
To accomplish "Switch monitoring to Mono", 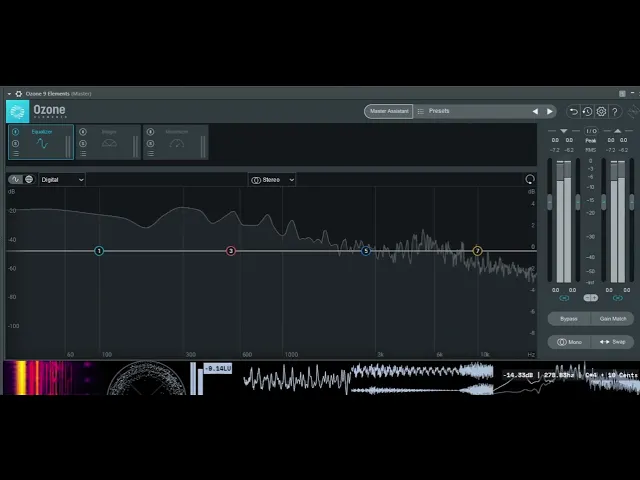I will click(569, 342).
